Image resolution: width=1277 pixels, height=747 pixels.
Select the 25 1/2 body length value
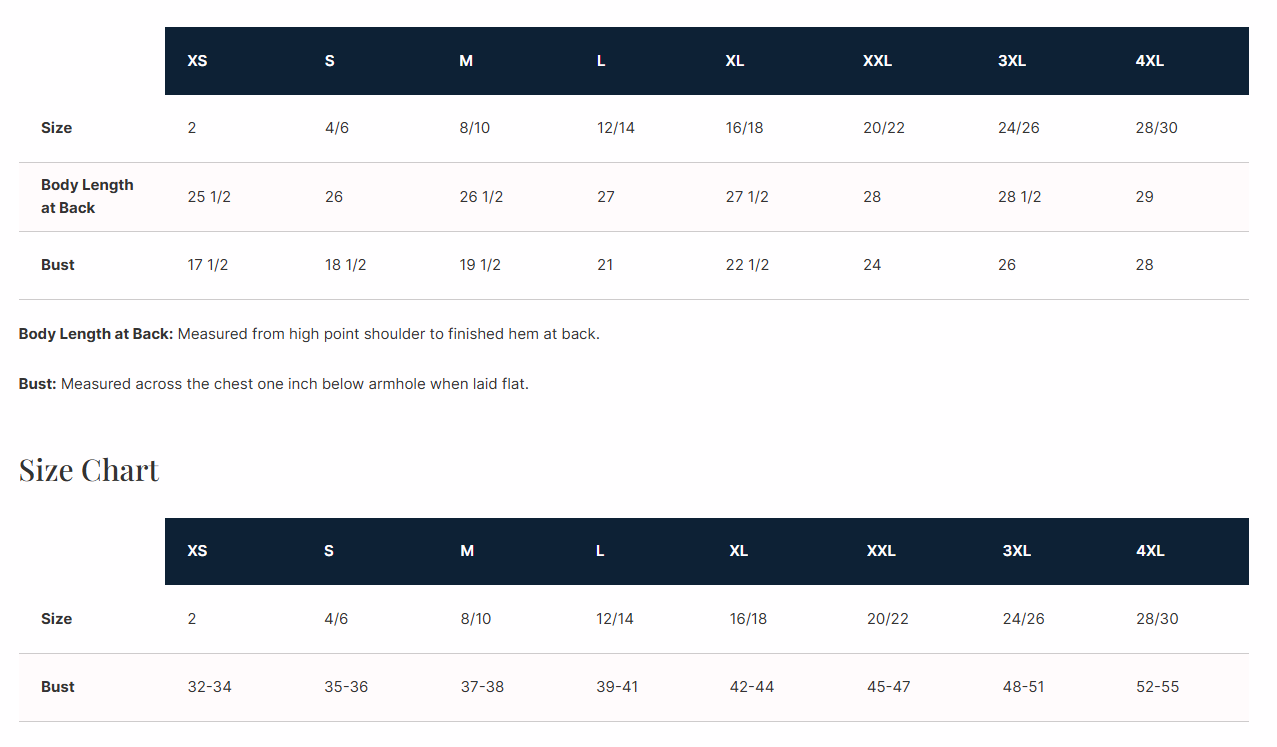click(x=209, y=197)
